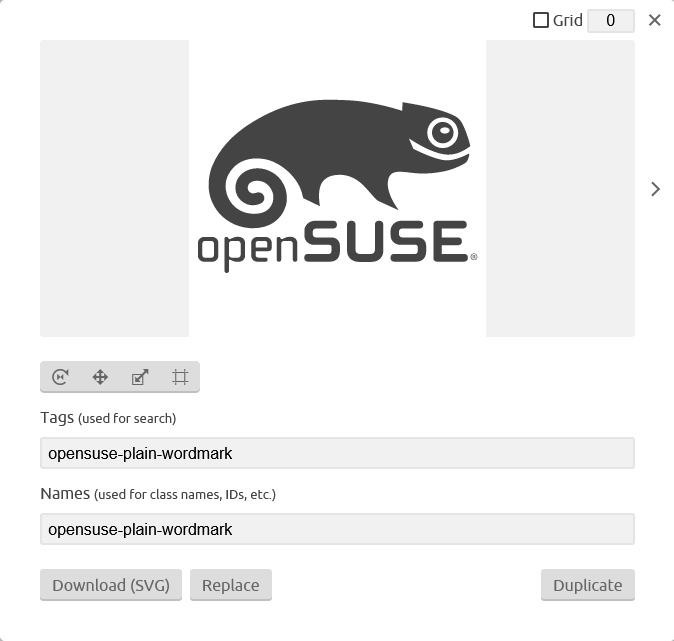Click the Grid size number field
The height and width of the screenshot is (641, 674).
(x=611, y=21)
